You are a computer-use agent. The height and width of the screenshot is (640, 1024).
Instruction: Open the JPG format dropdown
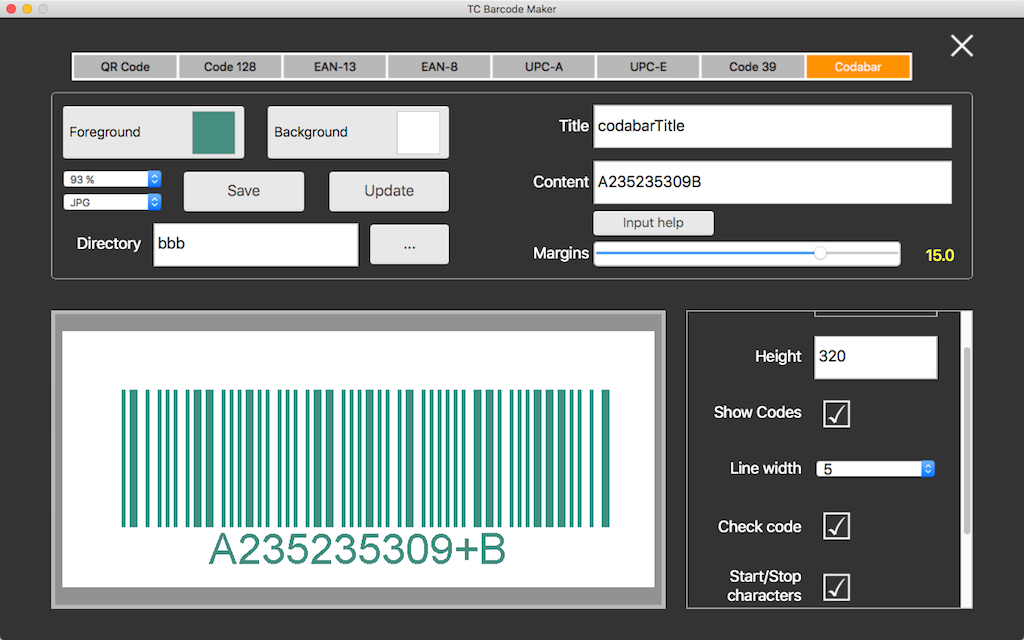(x=112, y=202)
